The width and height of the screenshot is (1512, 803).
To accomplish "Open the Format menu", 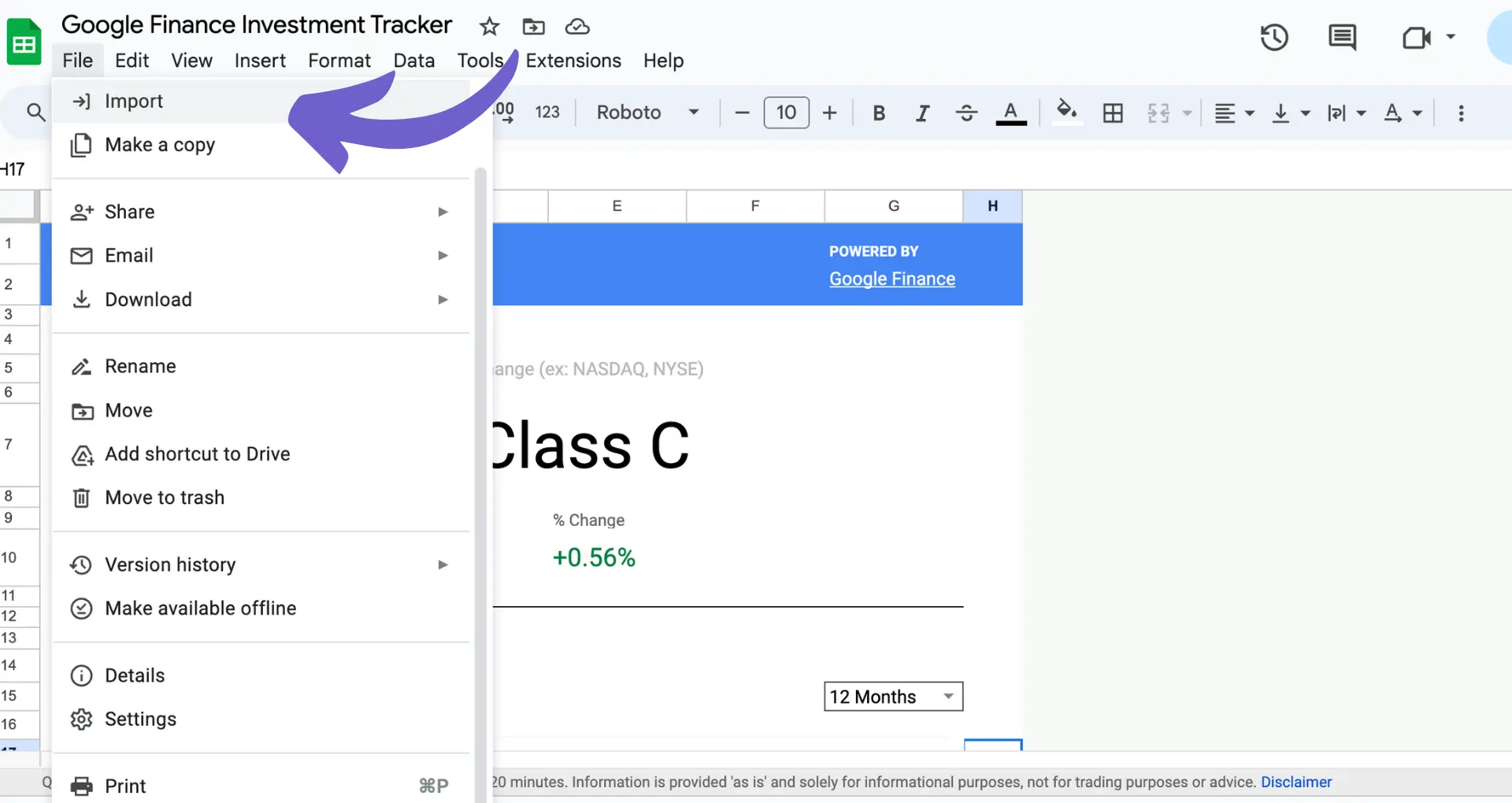I will 339,61.
